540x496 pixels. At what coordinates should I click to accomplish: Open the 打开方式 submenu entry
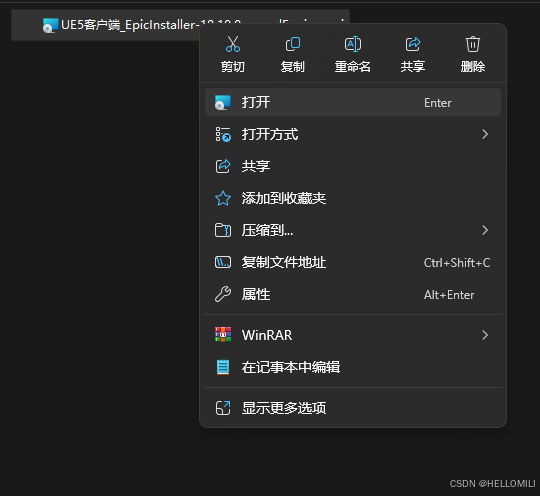click(x=353, y=134)
